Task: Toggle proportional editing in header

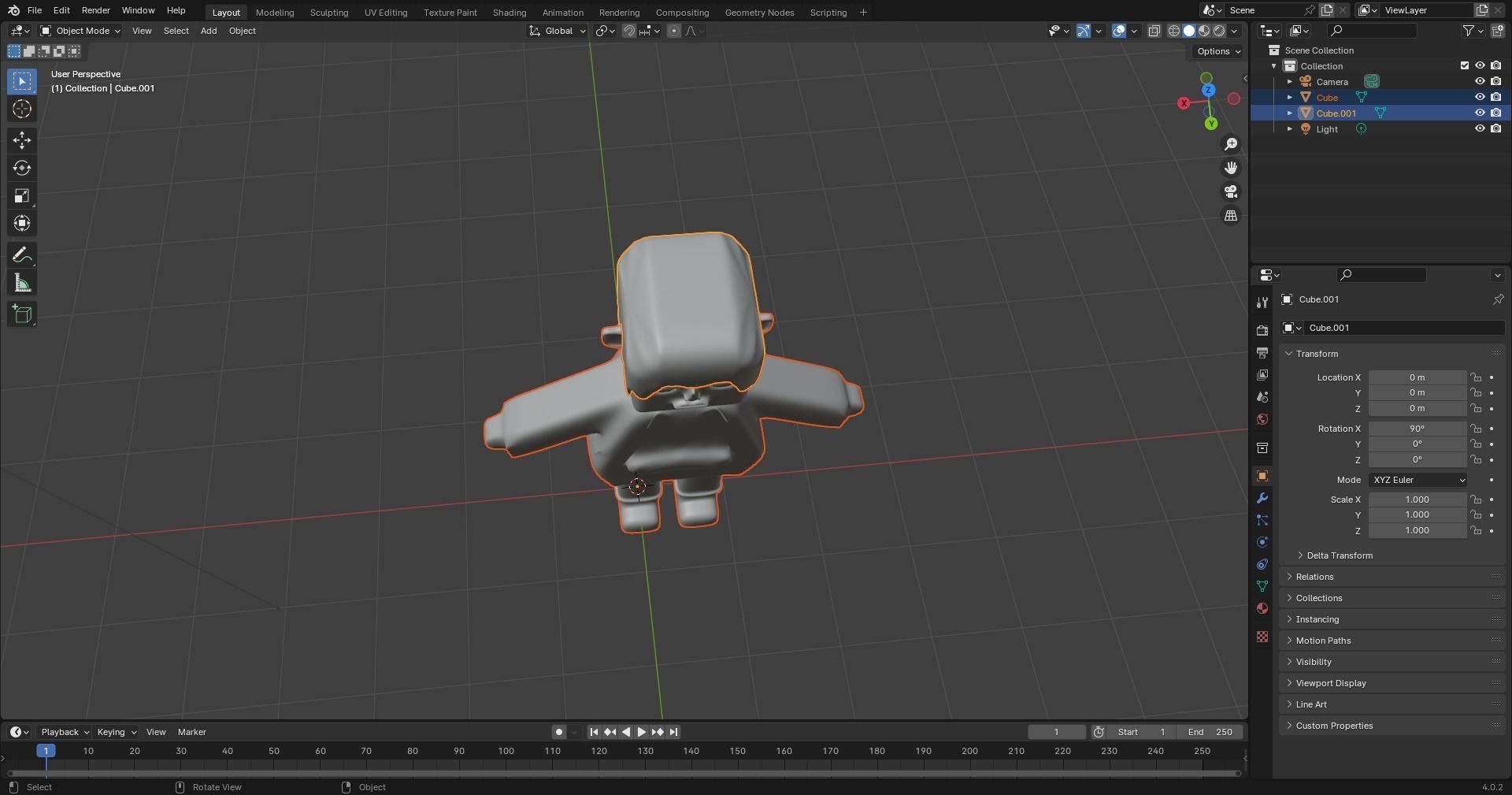Action: pos(674,31)
